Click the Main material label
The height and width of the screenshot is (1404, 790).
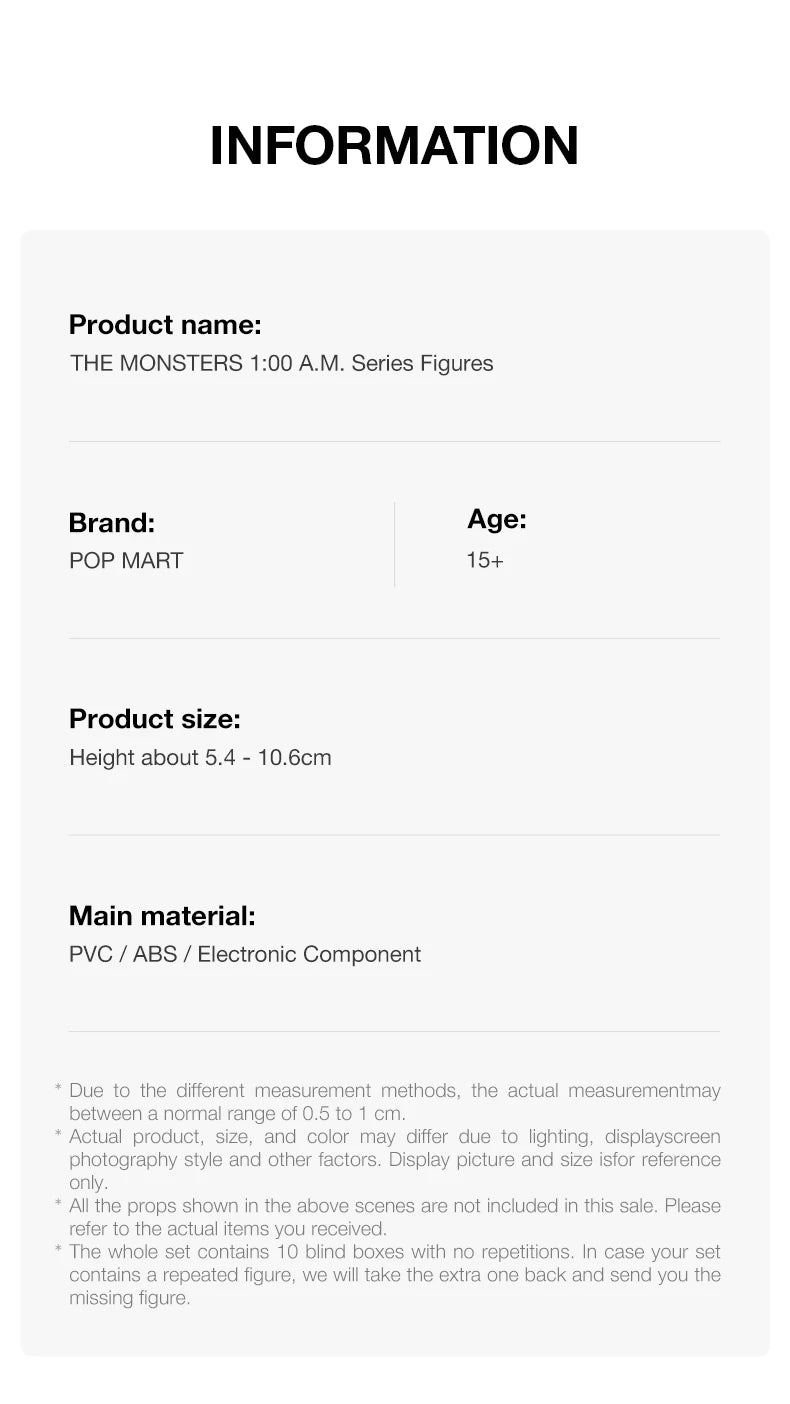click(x=162, y=915)
